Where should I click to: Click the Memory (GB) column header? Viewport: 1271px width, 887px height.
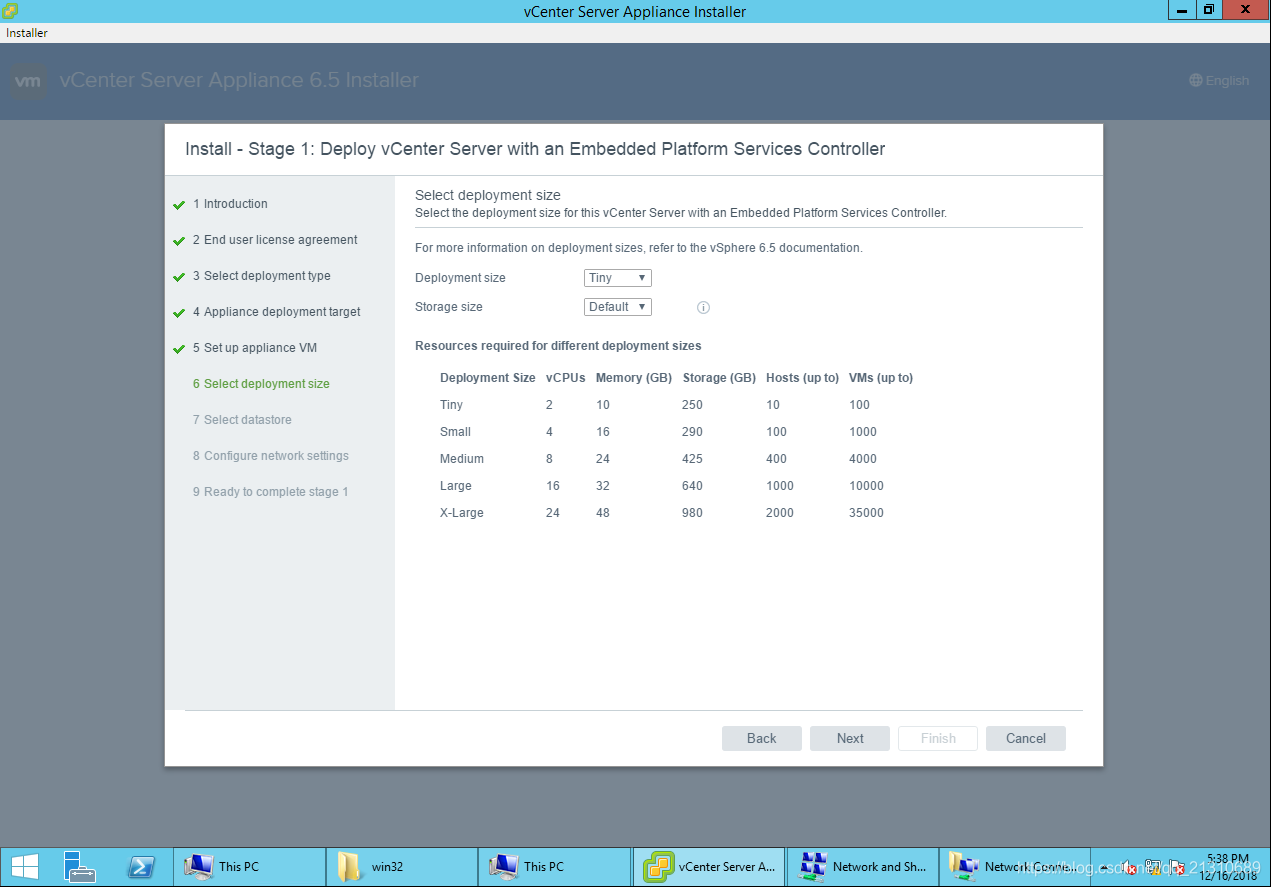(634, 378)
